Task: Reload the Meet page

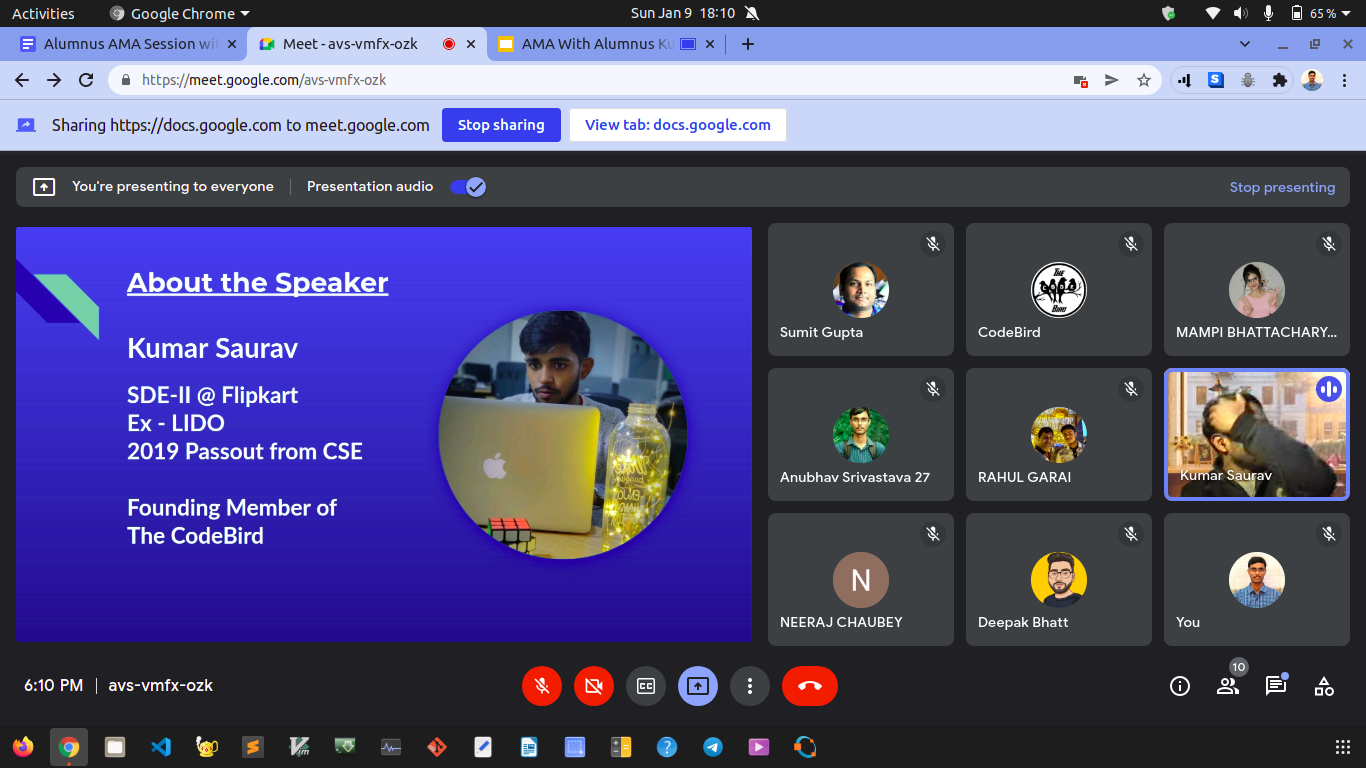Action: click(x=86, y=80)
